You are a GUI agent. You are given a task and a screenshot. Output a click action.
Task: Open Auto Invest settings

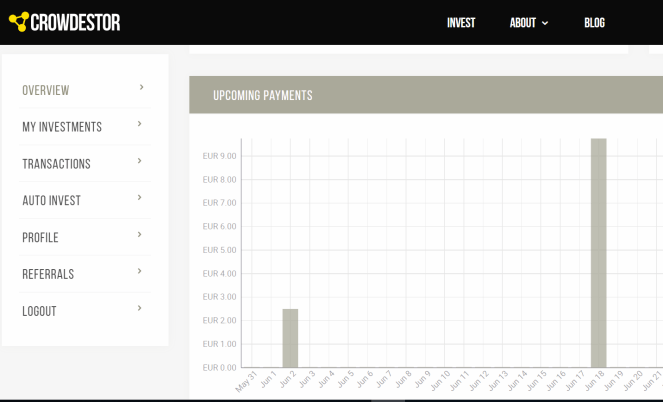coord(51,201)
